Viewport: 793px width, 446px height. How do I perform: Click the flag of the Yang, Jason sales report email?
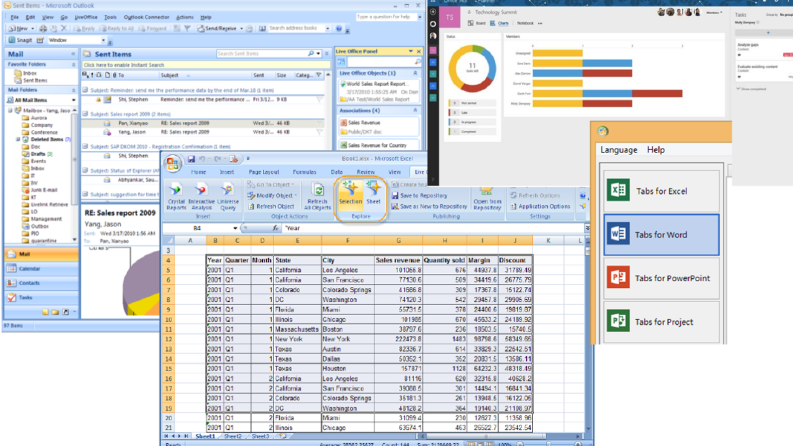point(320,132)
